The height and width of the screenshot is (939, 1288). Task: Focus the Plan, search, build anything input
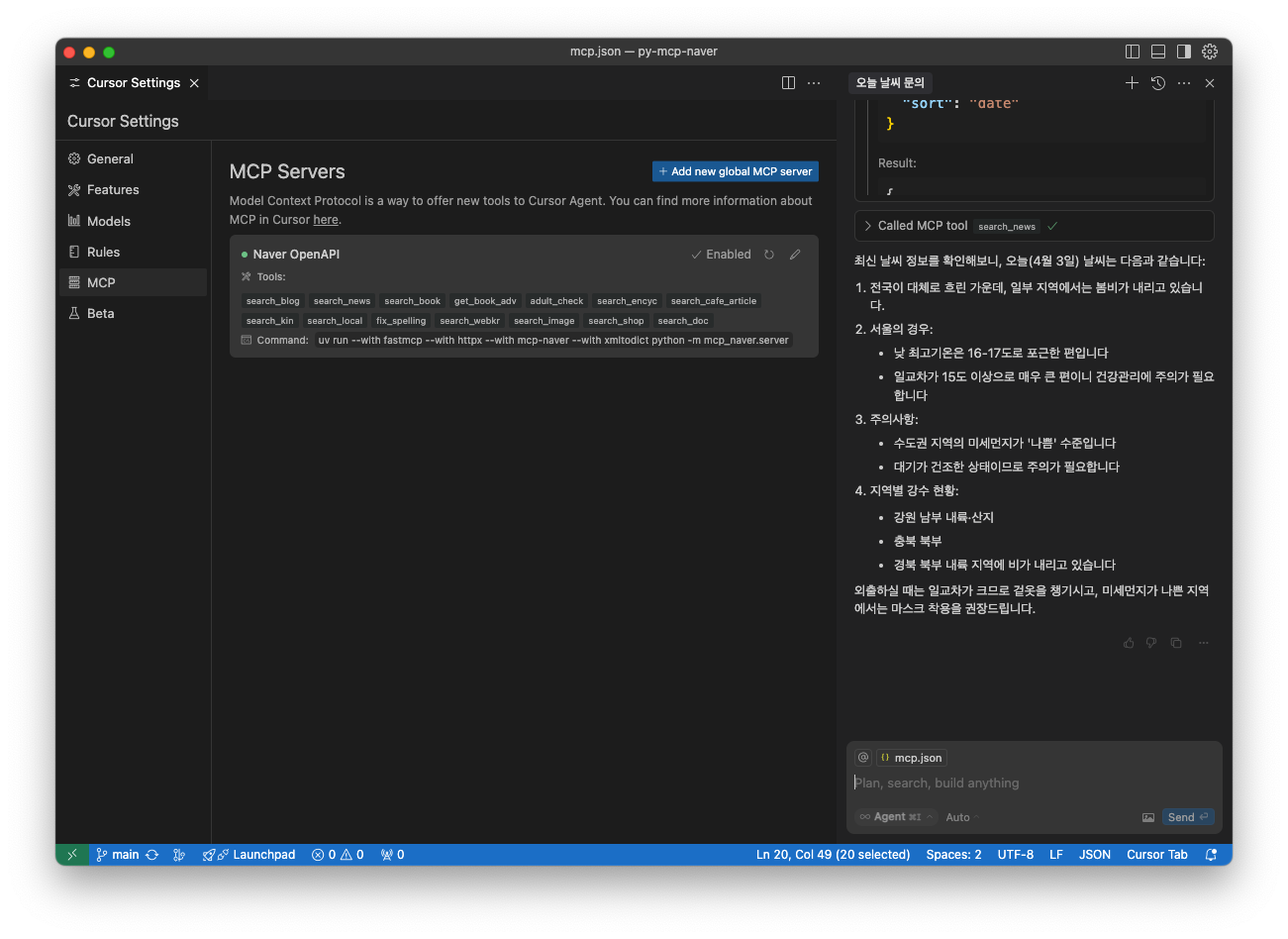[1034, 783]
